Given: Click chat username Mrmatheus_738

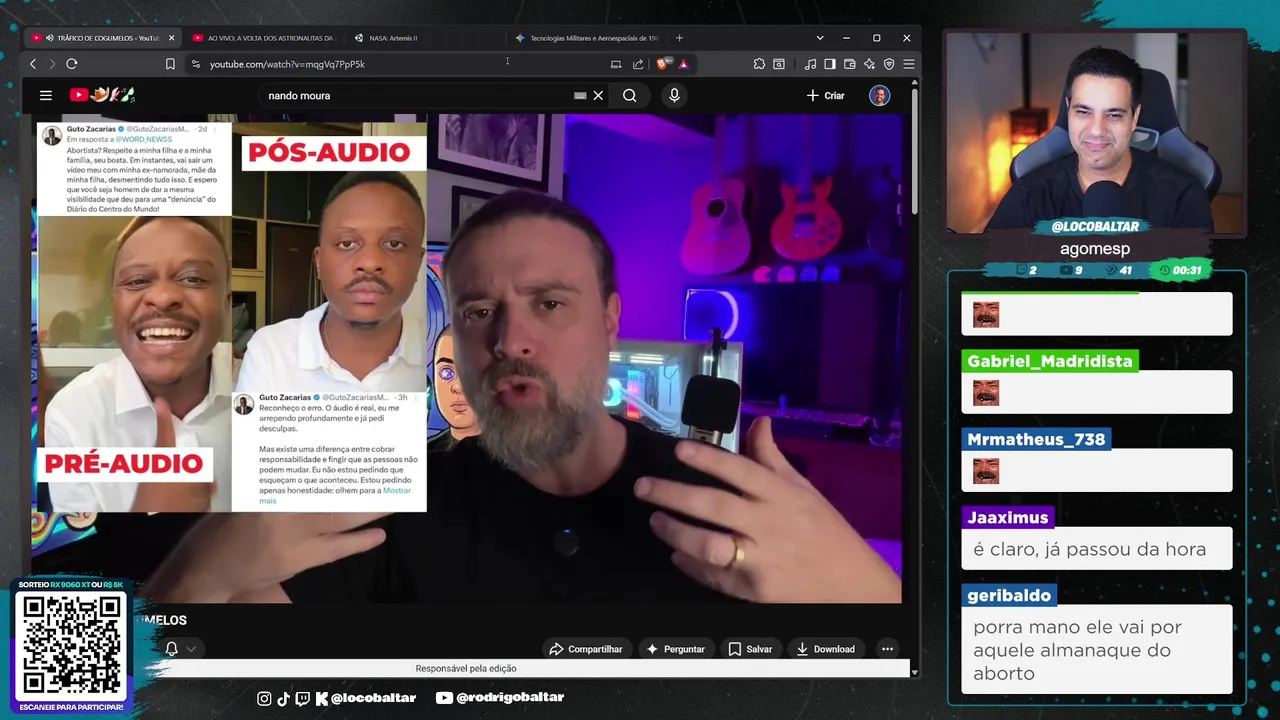Looking at the screenshot, I should (1036, 439).
